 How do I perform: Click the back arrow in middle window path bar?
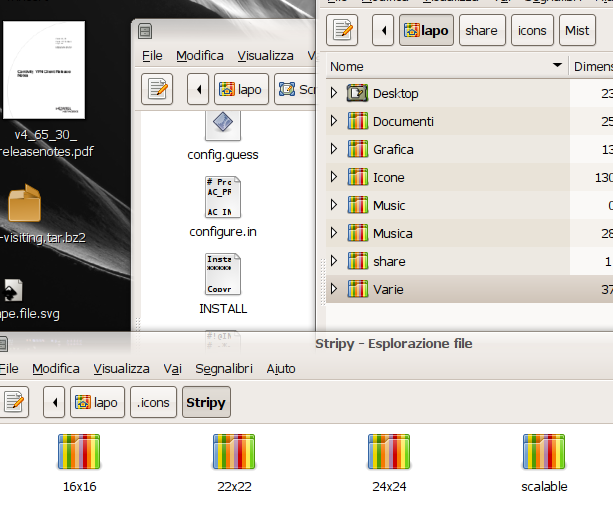pyautogui.click(x=198, y=89)
